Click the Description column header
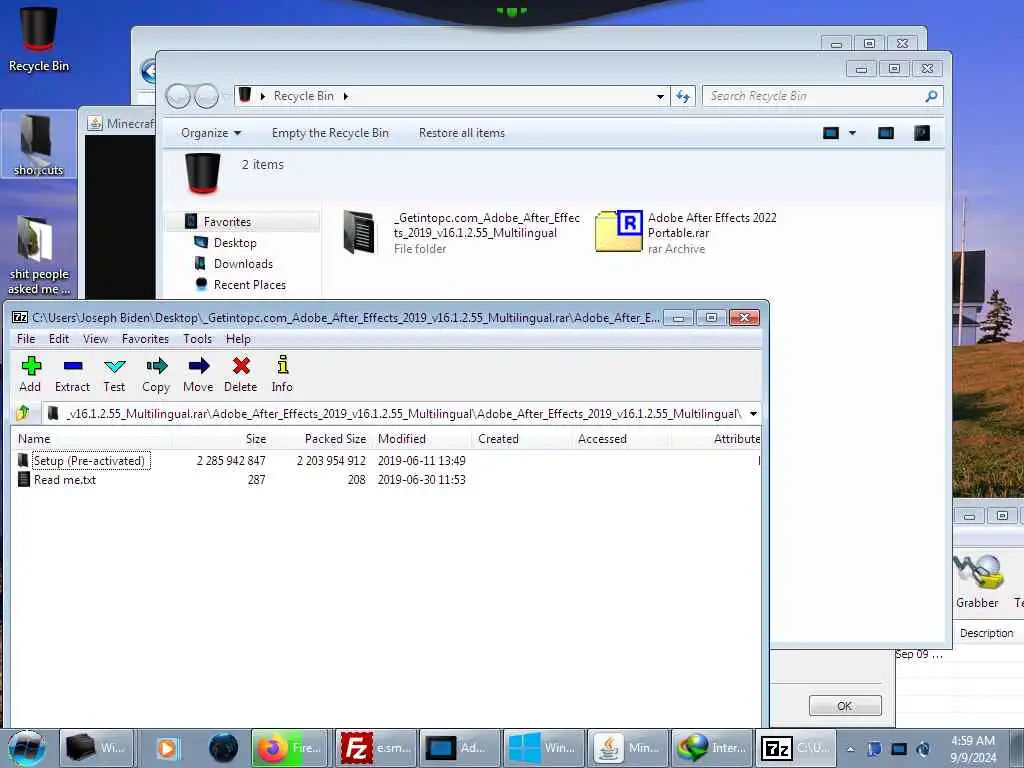1024x768 pixels. click(986, 633)
